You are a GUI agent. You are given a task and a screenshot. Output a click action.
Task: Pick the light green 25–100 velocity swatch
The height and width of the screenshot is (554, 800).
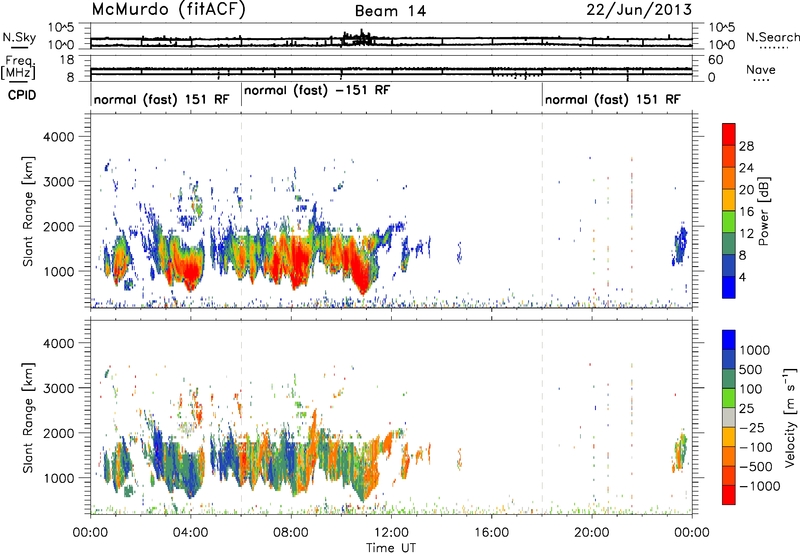coord(729,398)
